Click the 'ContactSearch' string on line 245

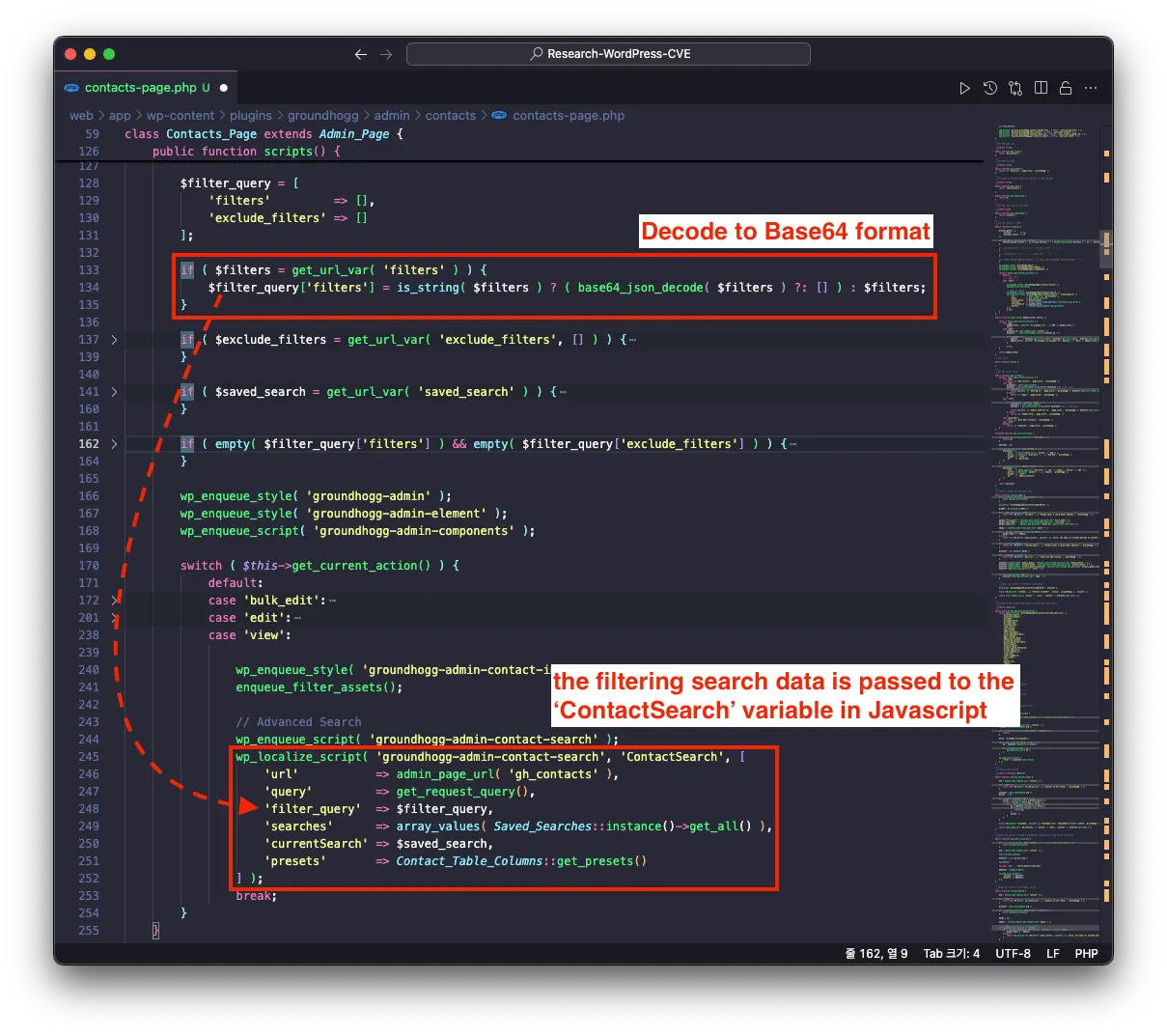(x=675, y=757)
